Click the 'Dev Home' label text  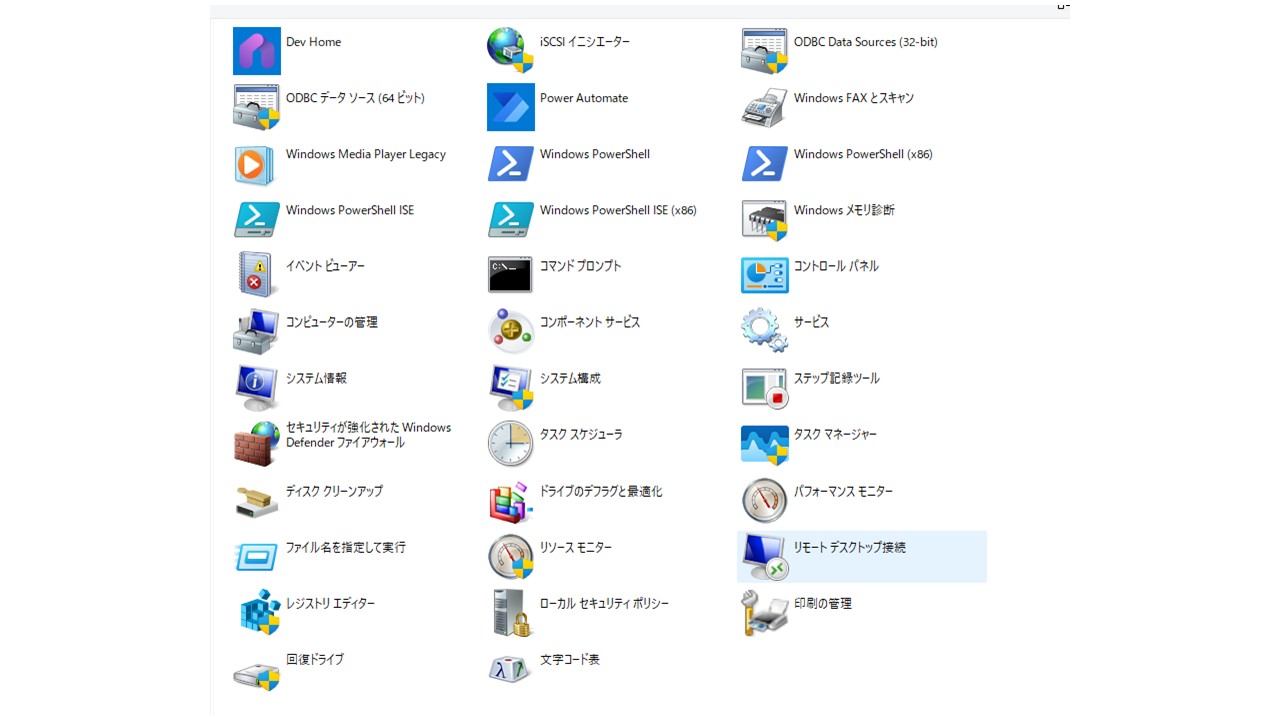point(313,42)
